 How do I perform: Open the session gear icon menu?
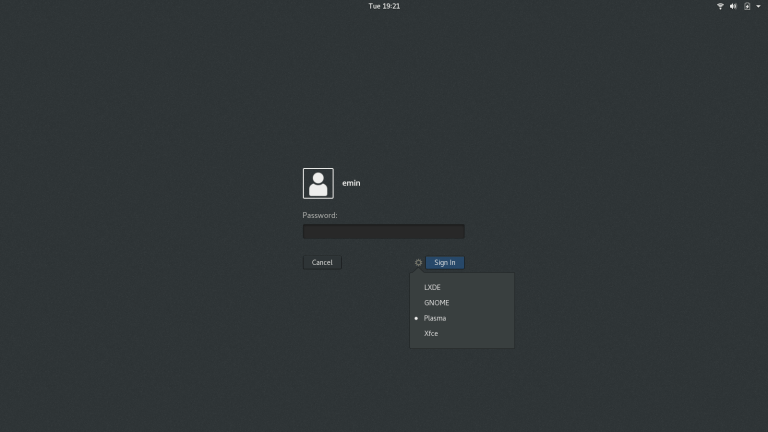coord(418,263)
